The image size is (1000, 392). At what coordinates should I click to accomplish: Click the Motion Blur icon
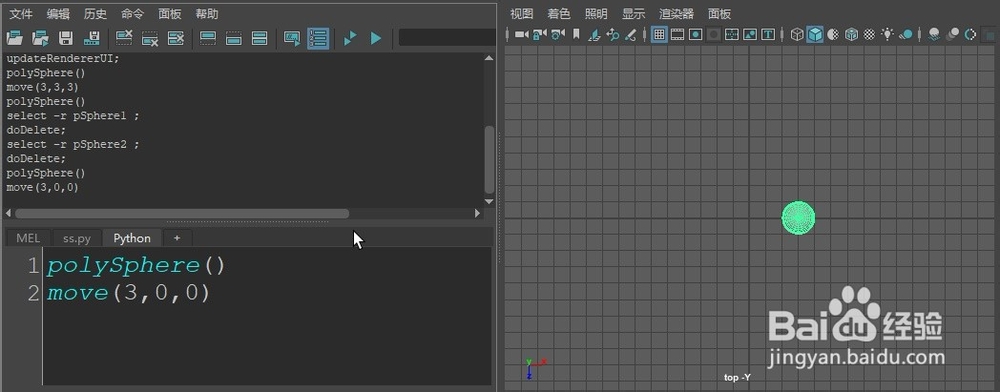[x=953, y=34]
